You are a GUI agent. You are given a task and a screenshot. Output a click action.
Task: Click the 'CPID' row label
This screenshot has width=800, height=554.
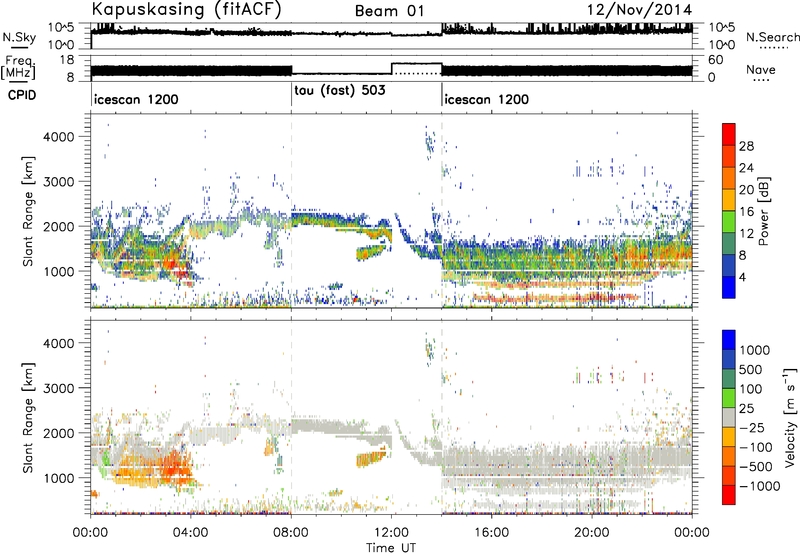tap(22, 95)
